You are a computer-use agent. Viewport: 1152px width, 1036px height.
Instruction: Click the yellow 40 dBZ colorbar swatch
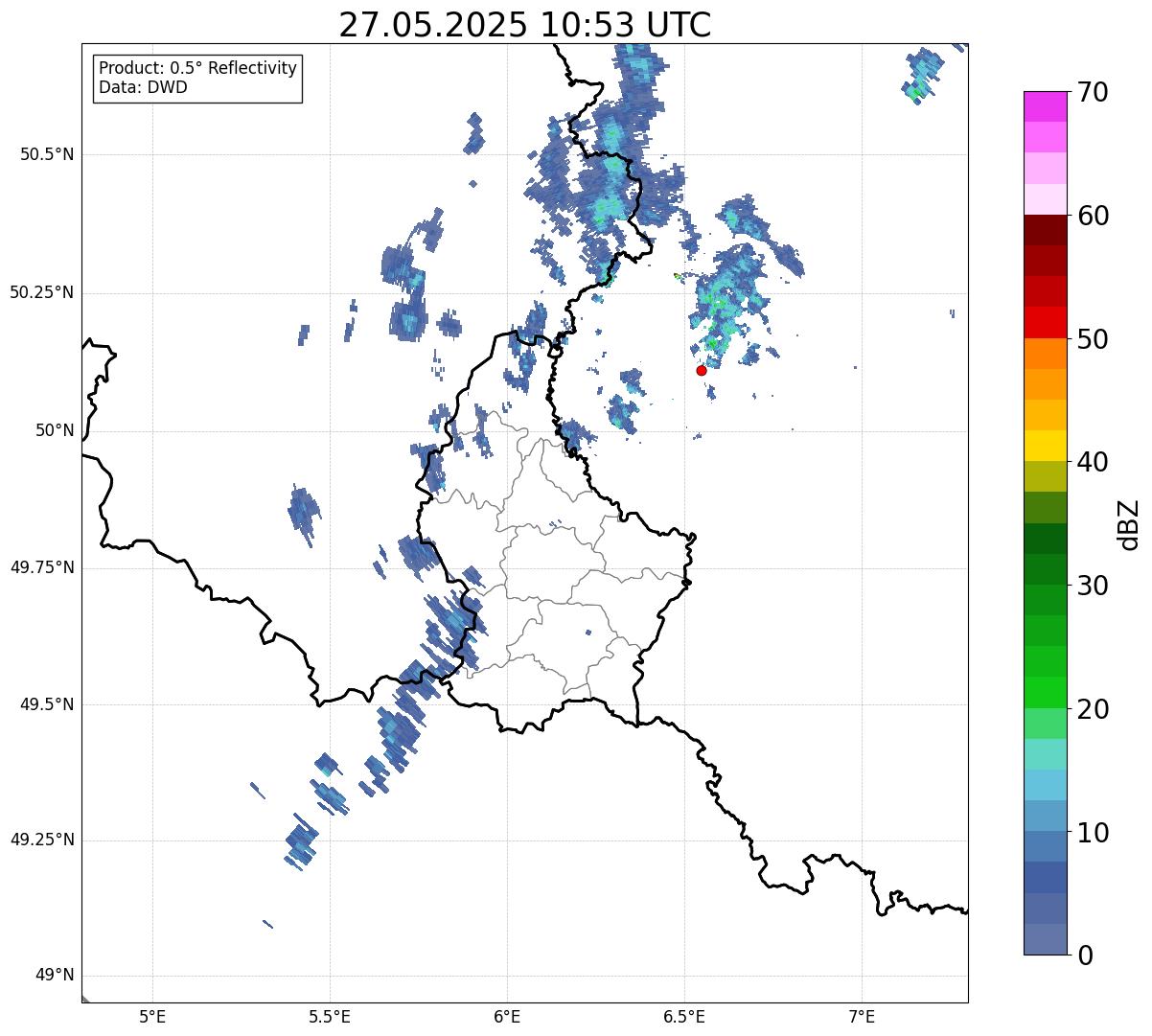coord(1046,447)
